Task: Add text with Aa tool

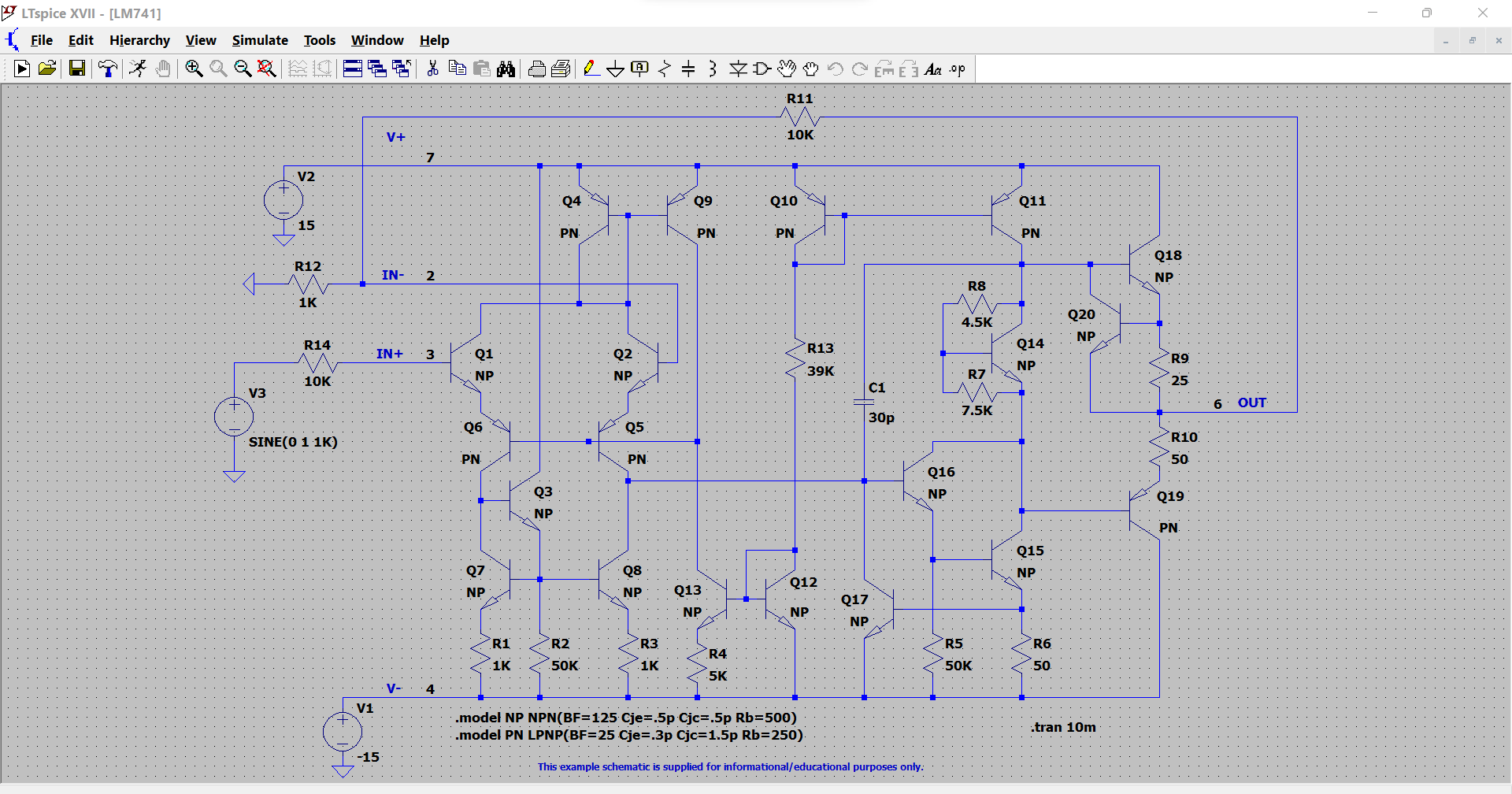Action: (933, 69)
